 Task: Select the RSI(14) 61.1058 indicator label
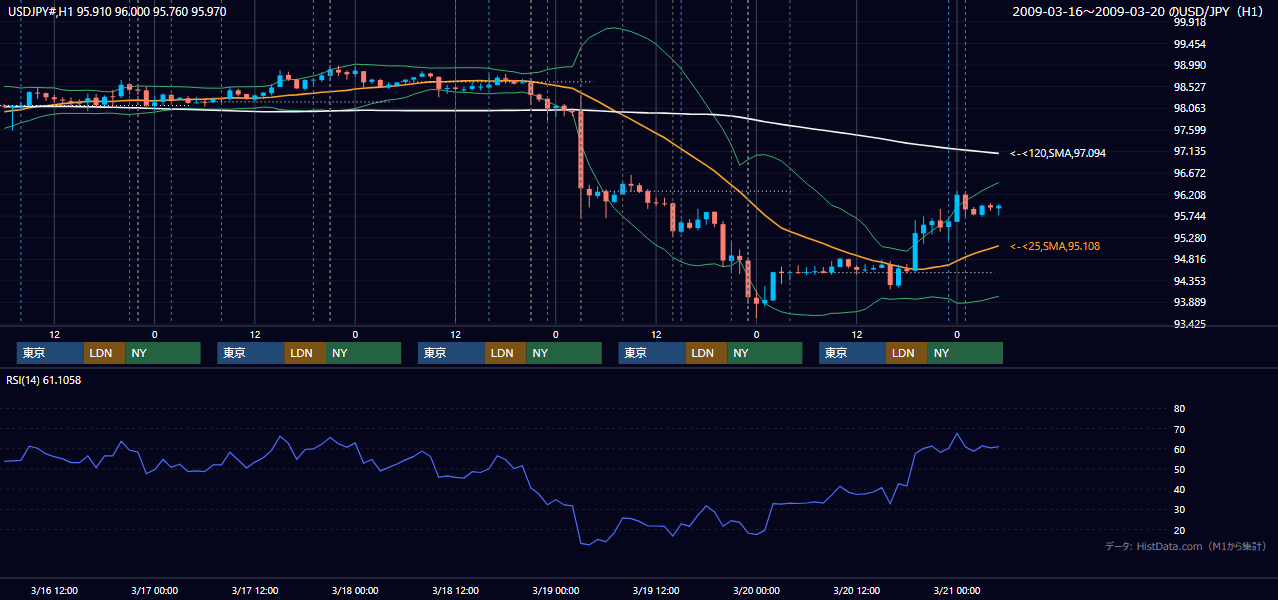point(44,380)
